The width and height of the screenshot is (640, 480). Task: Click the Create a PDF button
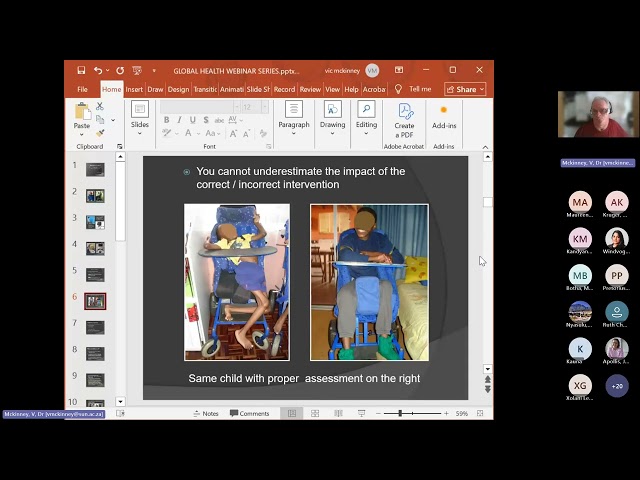(x=404, y=120)
